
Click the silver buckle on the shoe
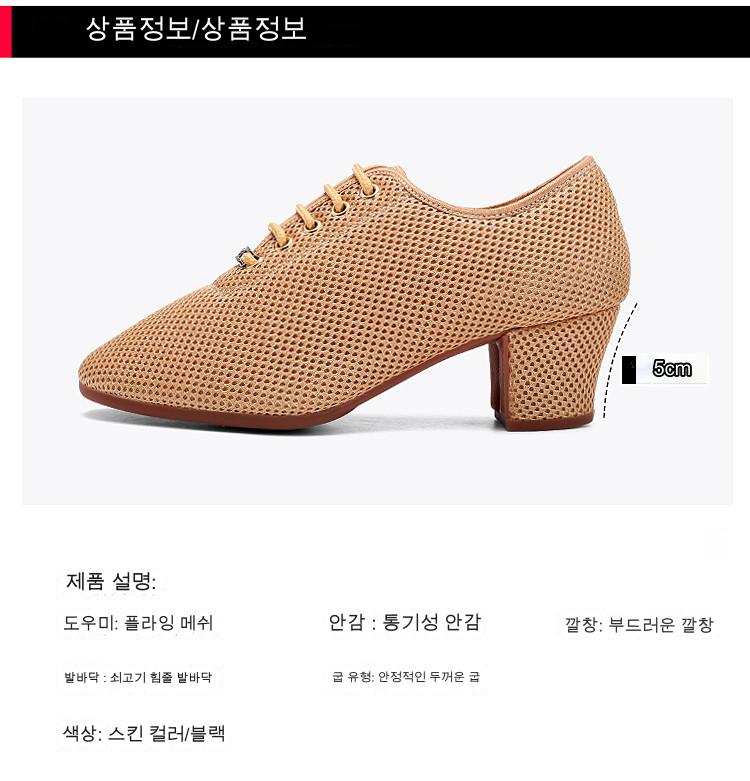click(247, 258)
